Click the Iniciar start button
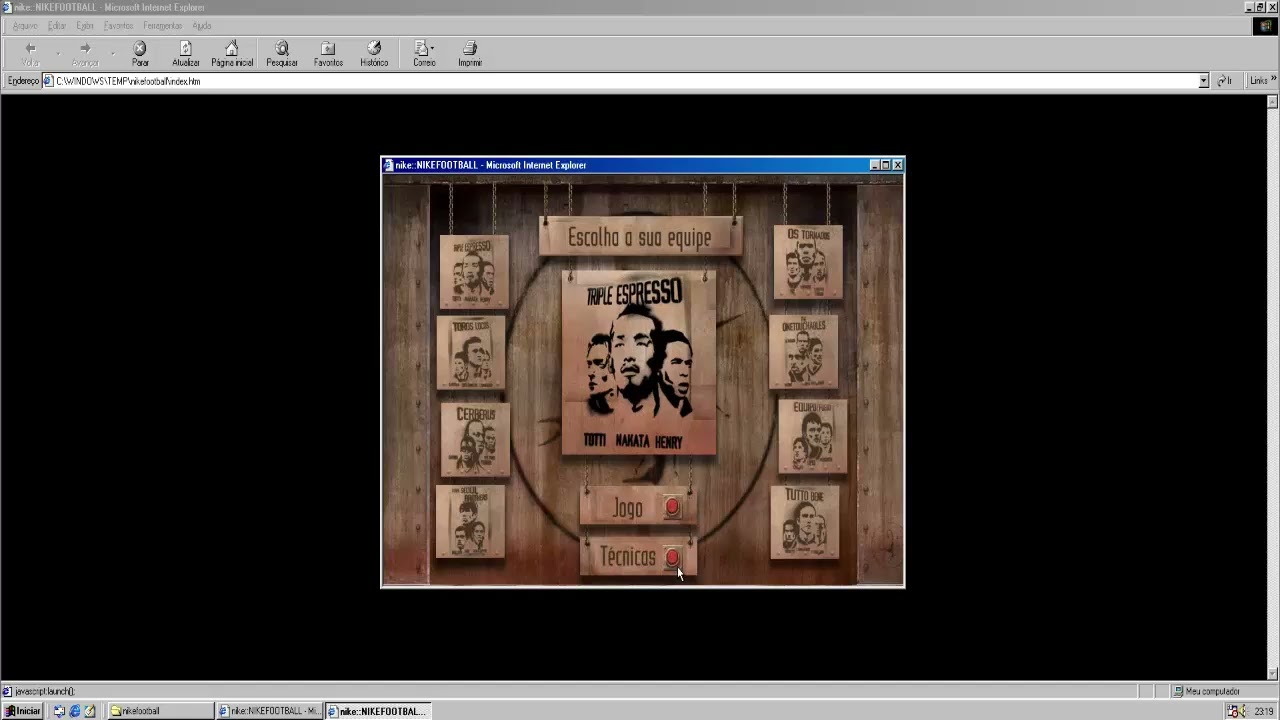The height and width of the screenshot is (720, 1280). [x=22, y=711]
